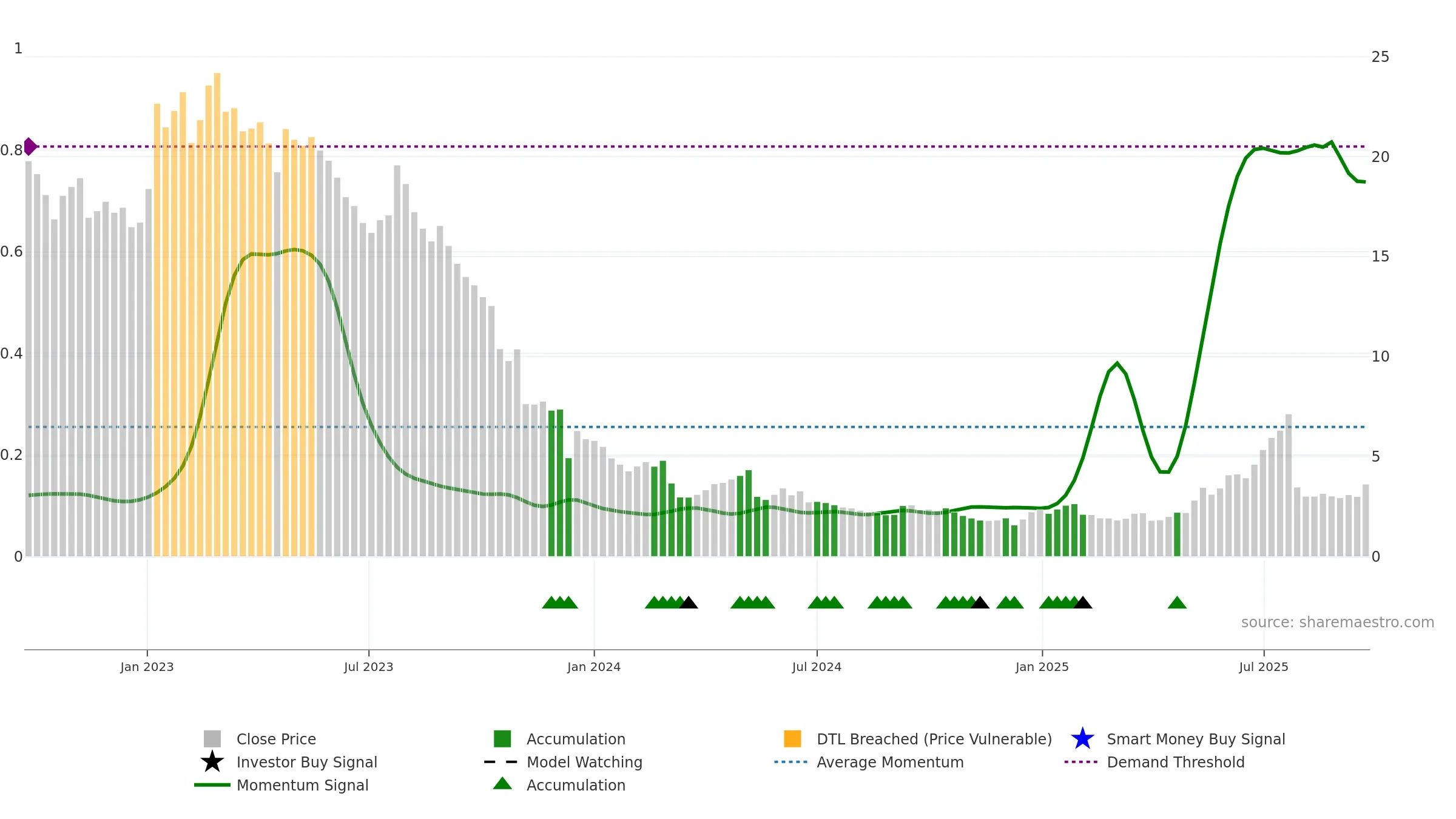
Task: Click the Model Watching dashed-line legend icon
Action: click(x=500, y=762)
